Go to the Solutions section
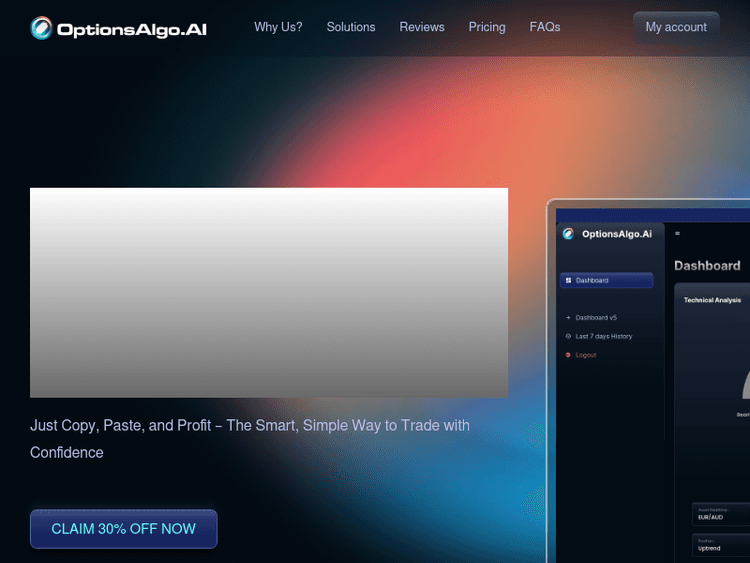 coord(351,27)
